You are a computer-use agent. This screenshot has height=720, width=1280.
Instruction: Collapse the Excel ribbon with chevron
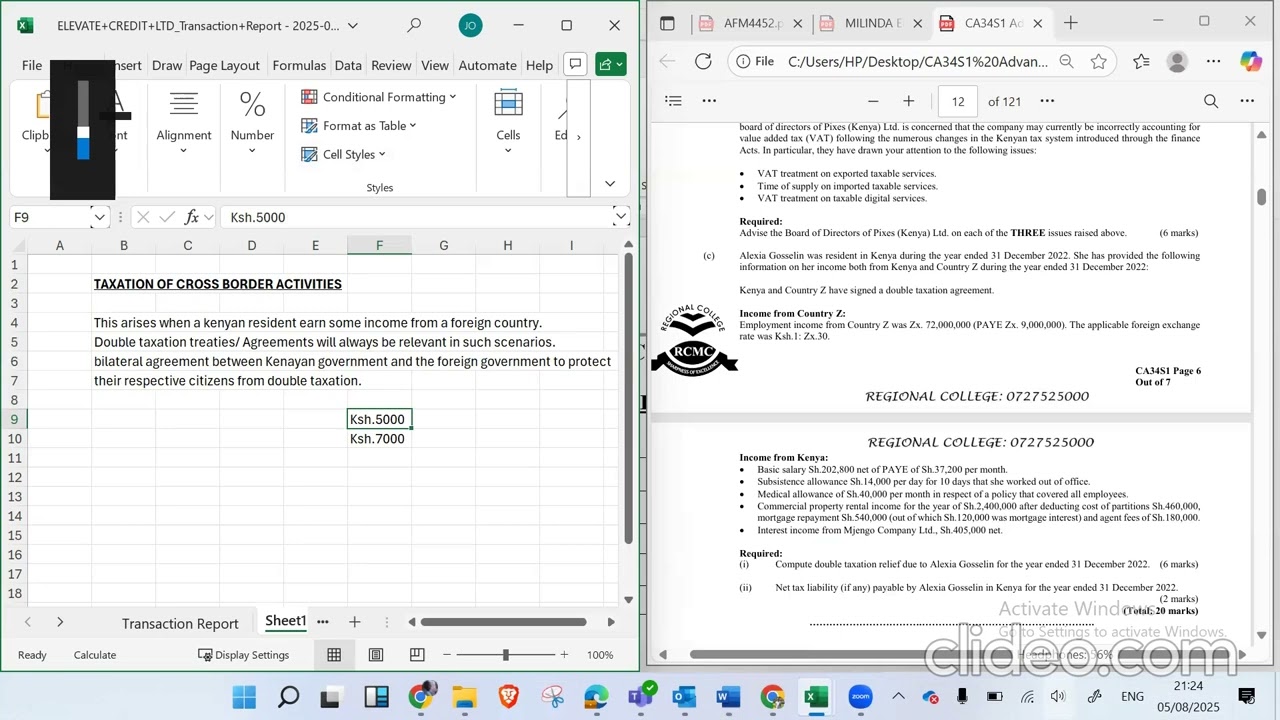[610, 184]
